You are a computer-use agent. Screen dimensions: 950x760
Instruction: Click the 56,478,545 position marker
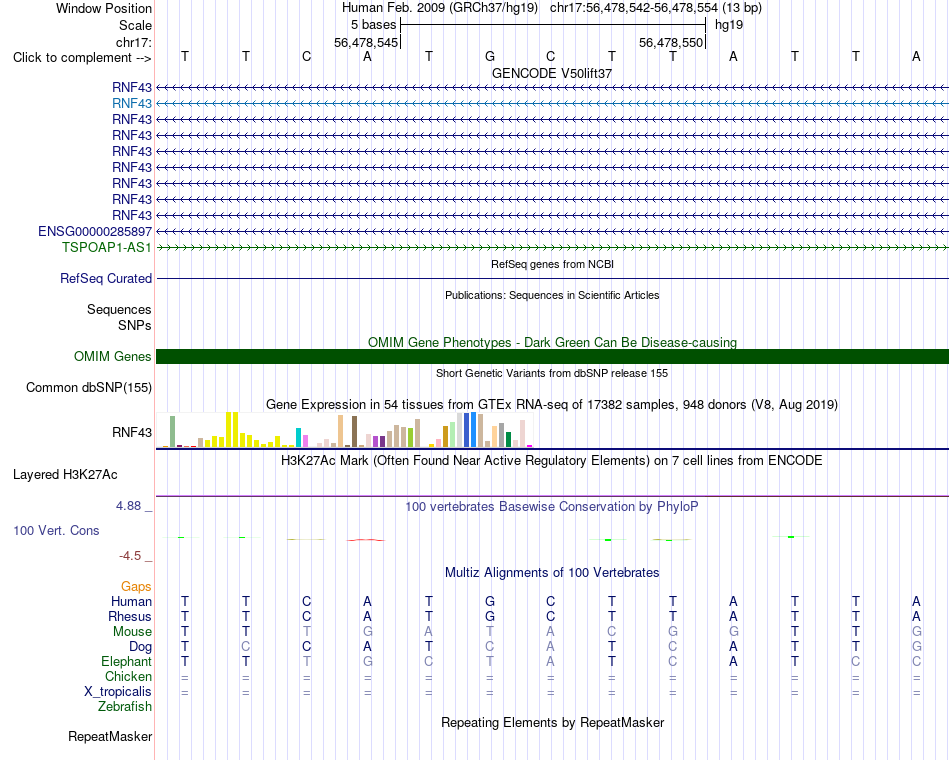point(366,42)
